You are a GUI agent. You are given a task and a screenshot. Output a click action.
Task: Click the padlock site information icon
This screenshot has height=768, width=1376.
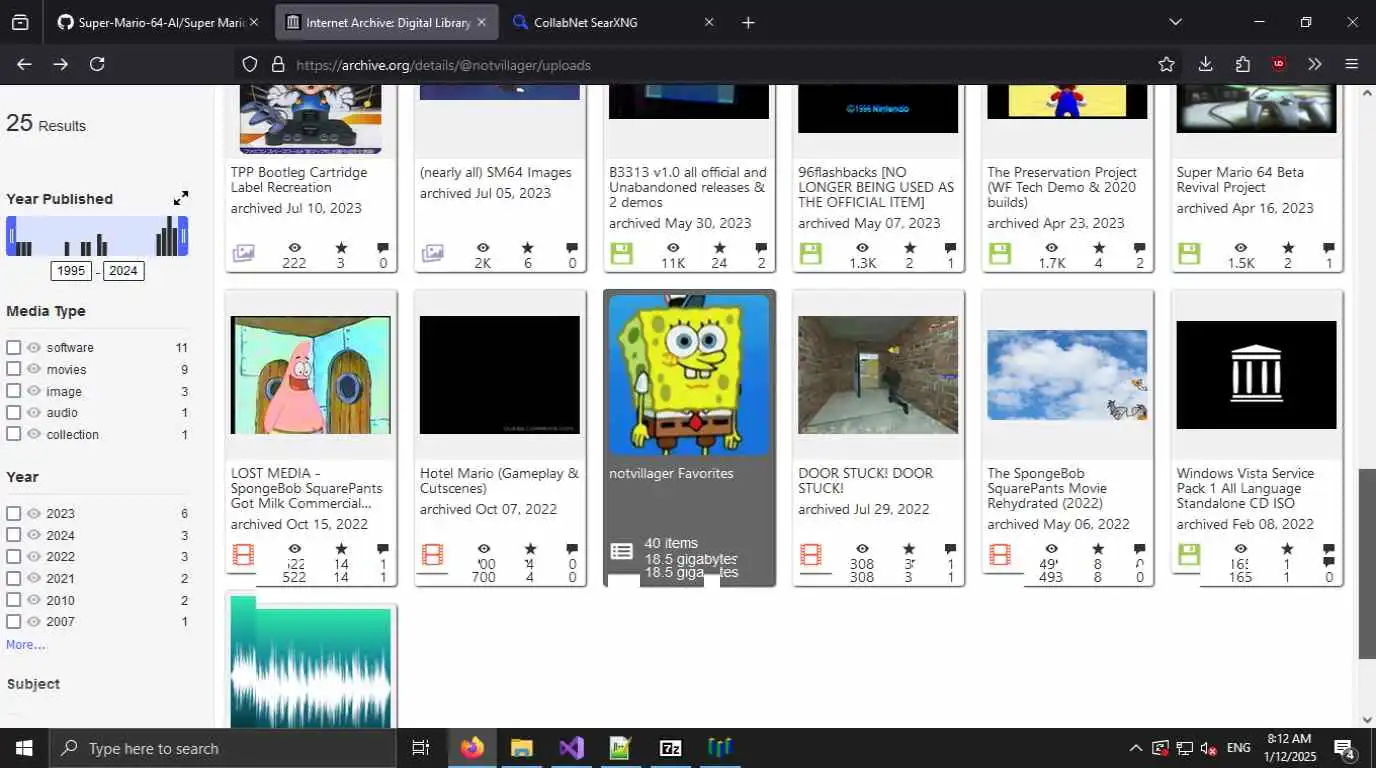coord(278,64)
